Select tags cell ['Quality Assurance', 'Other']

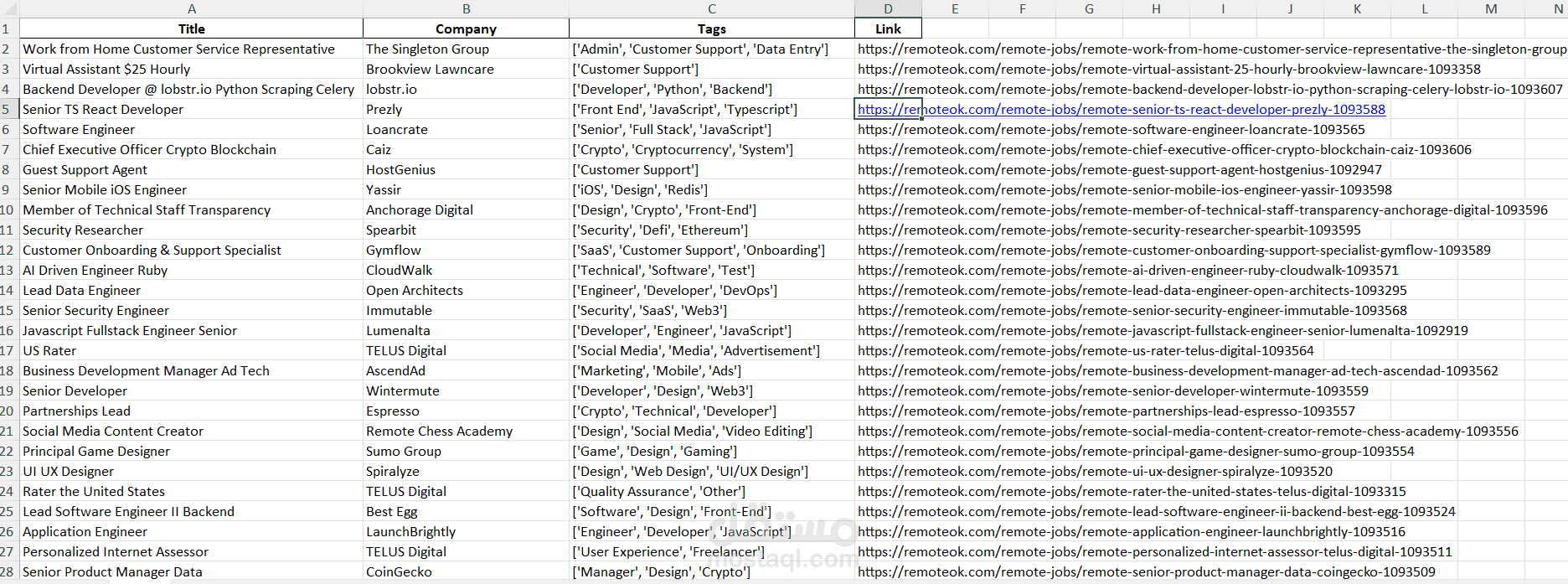[x=711, y=491]
